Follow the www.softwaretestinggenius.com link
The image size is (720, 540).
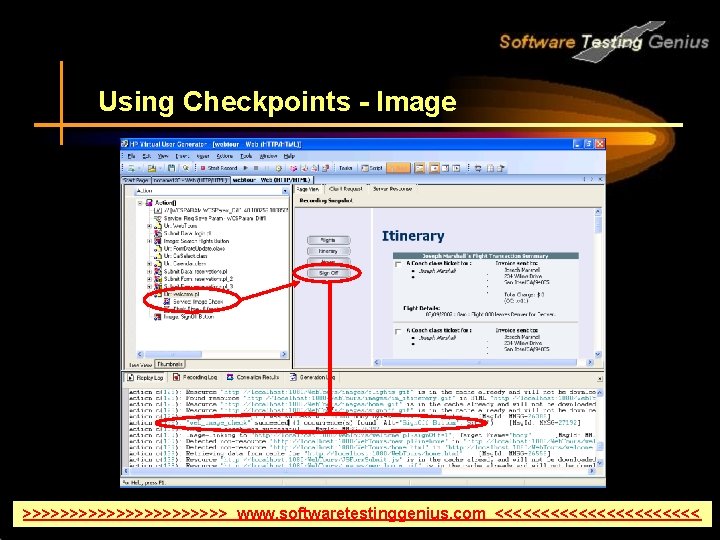[x=361, y=513]
